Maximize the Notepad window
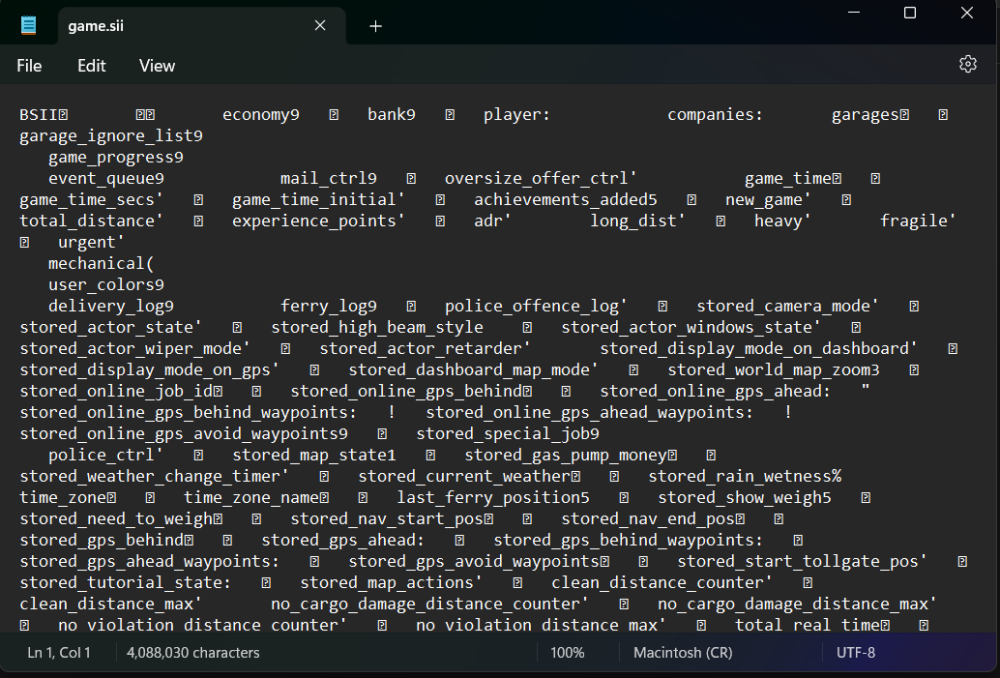1000x678 pixels. click(x=909, y=13)
